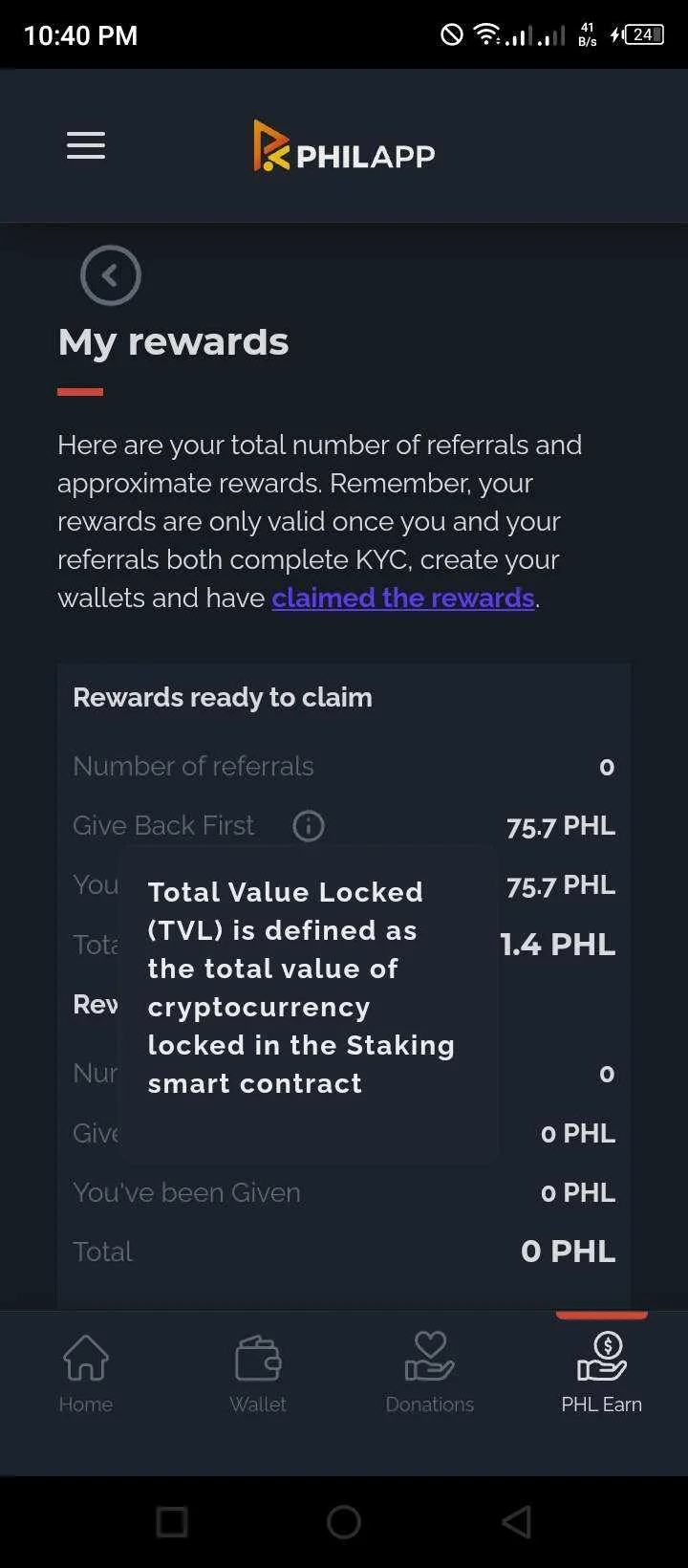Open the Wallet tab icon
Screen dimensions: 688x1568
(258, 1358)
